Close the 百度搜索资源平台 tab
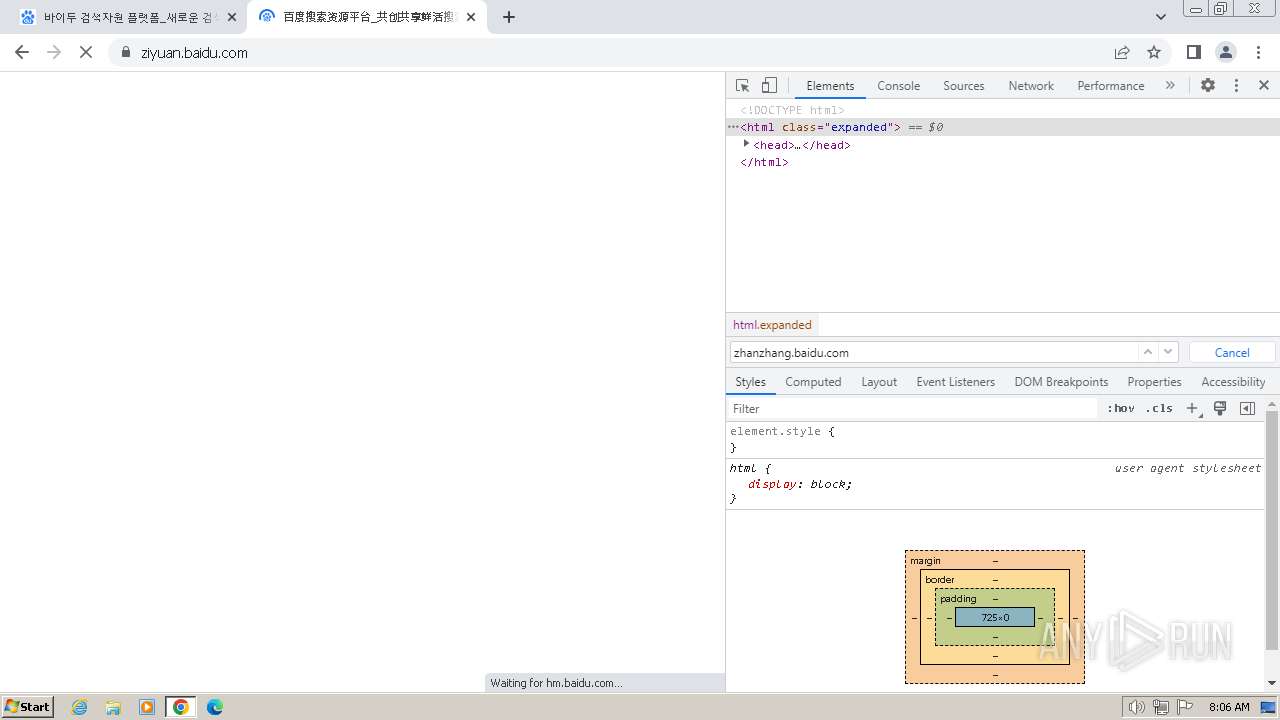This screenshot has height=720, width=1280. pos(471,17)
